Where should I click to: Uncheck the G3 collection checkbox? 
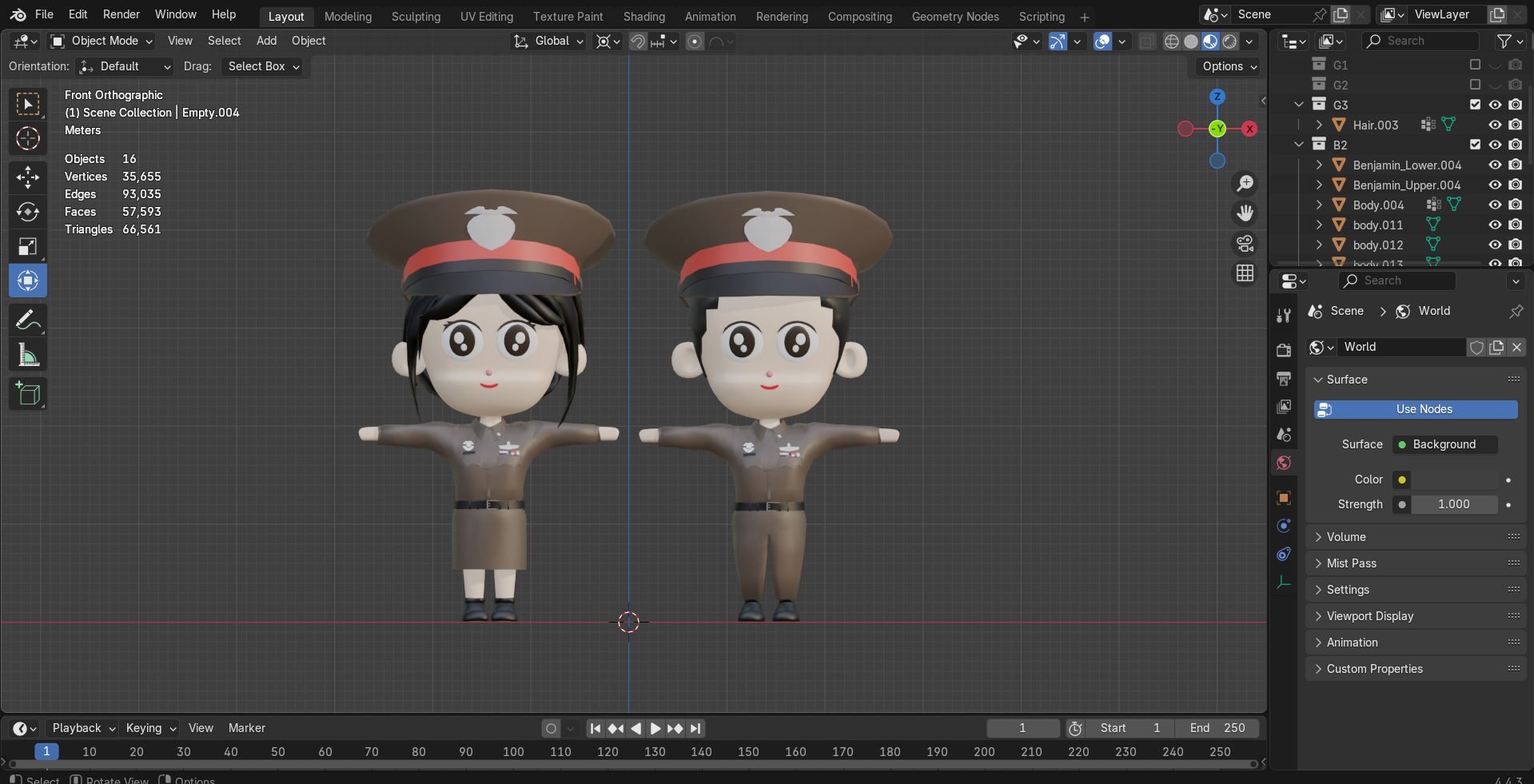[1475, 105]
